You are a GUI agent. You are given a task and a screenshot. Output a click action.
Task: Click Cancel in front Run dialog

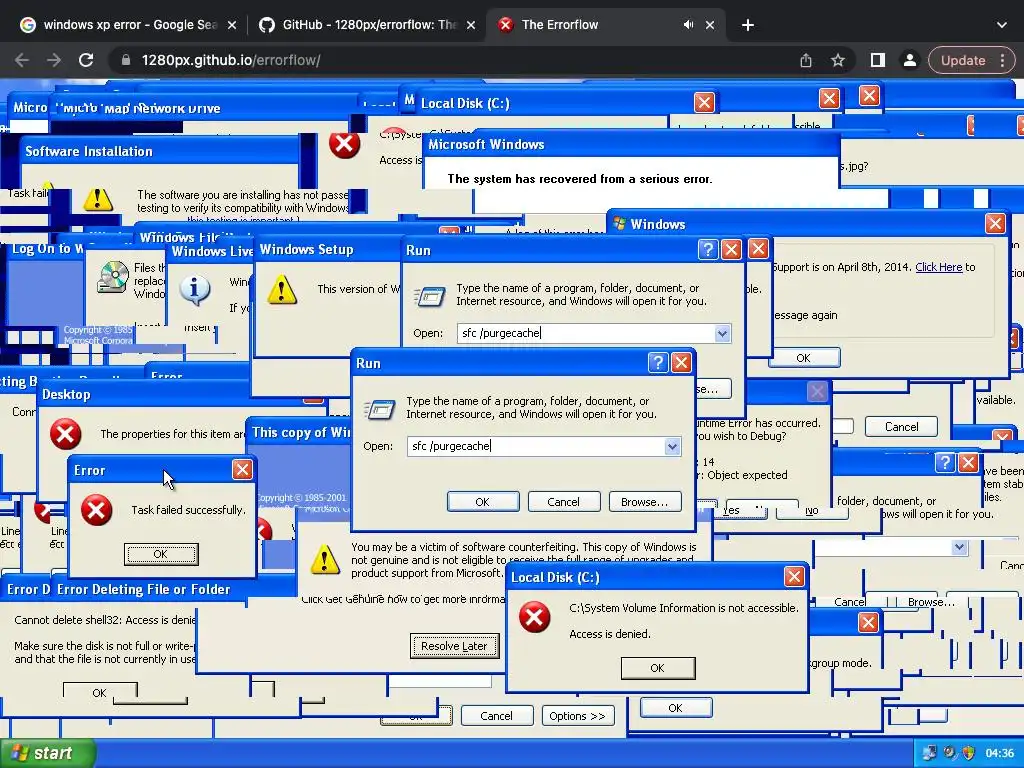click(564, 502)
